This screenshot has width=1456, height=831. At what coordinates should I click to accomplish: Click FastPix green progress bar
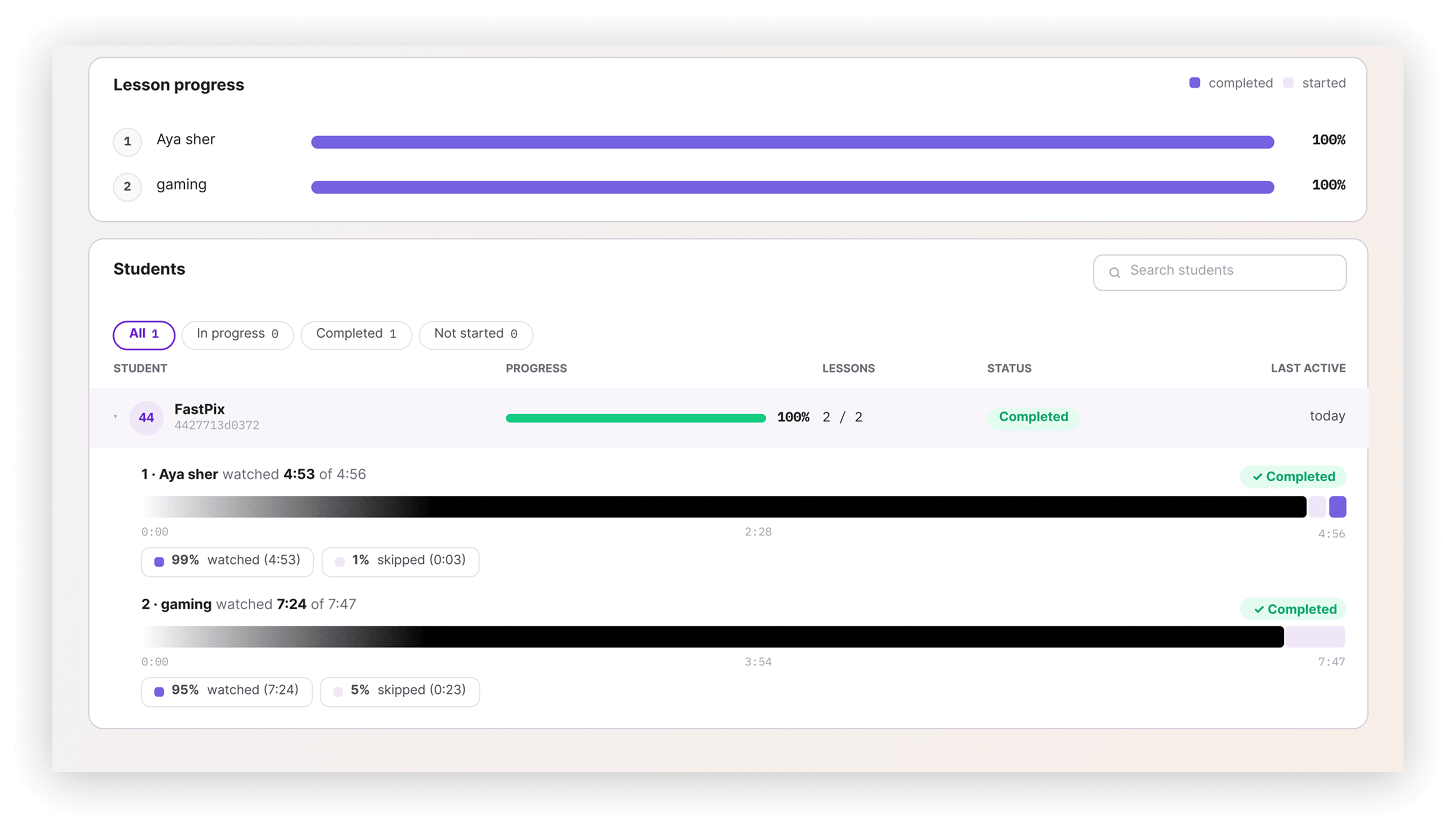[x=635, y=418]
